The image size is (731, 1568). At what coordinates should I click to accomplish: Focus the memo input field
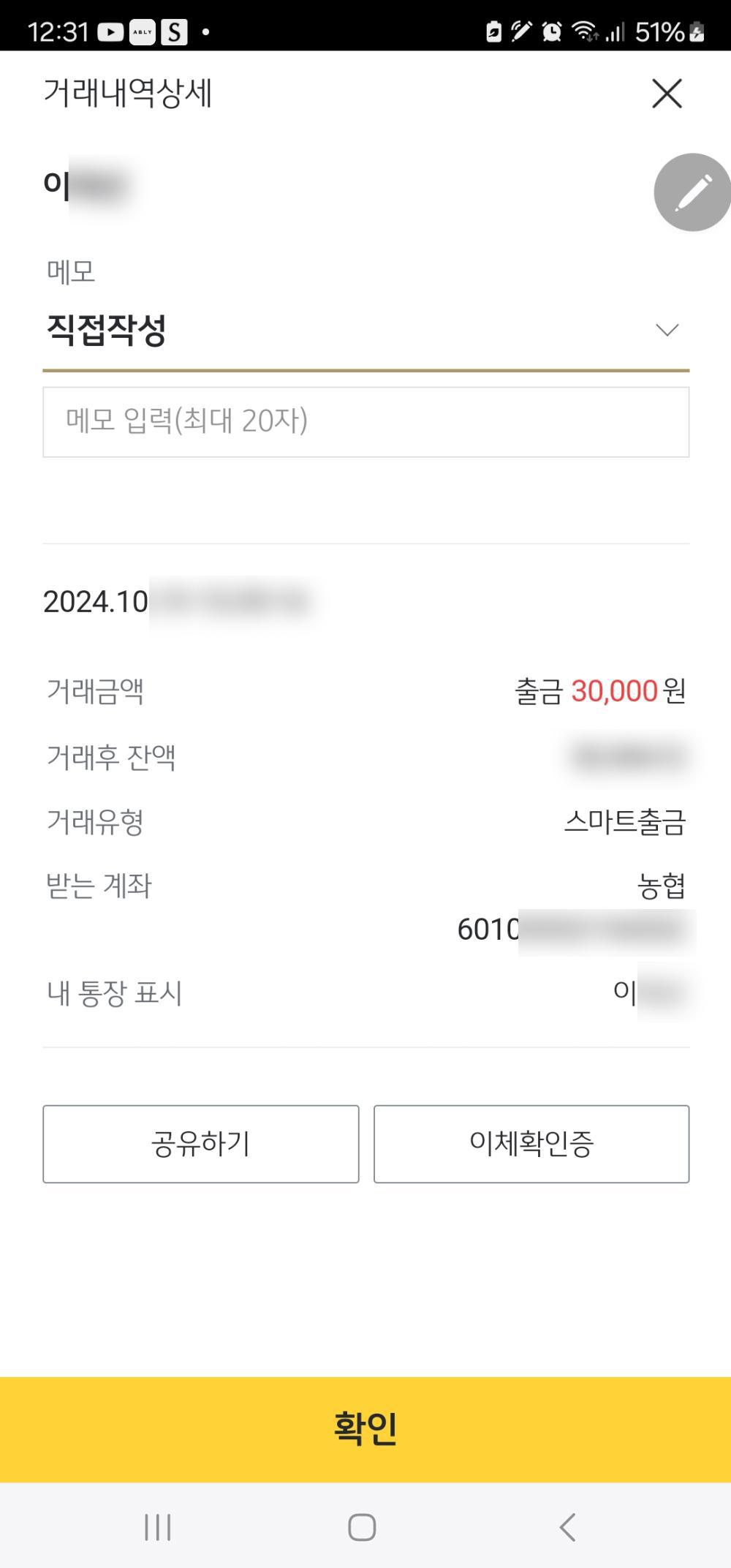click(365, 422)
